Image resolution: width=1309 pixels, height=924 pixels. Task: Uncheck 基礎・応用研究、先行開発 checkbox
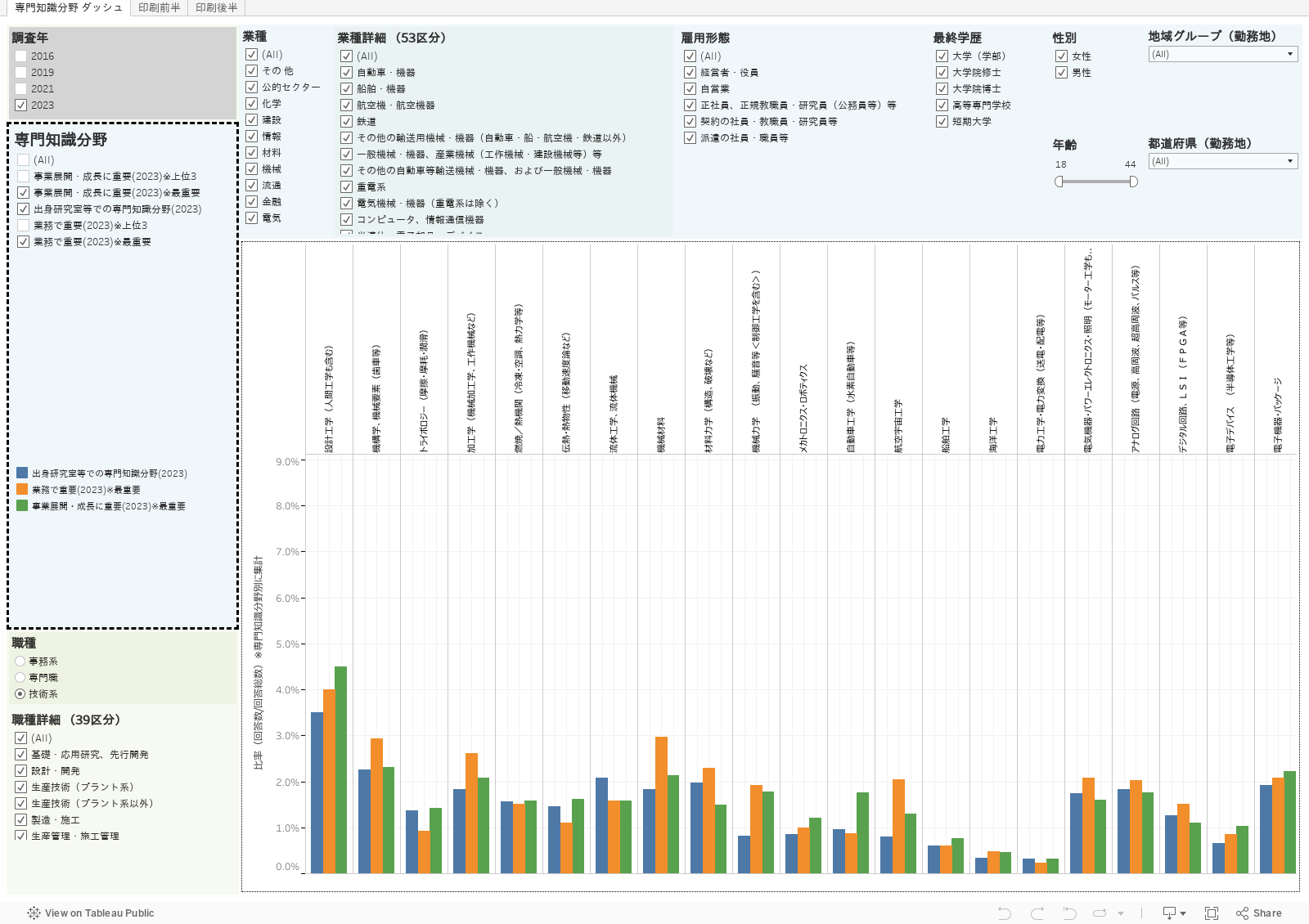(21, 755)
